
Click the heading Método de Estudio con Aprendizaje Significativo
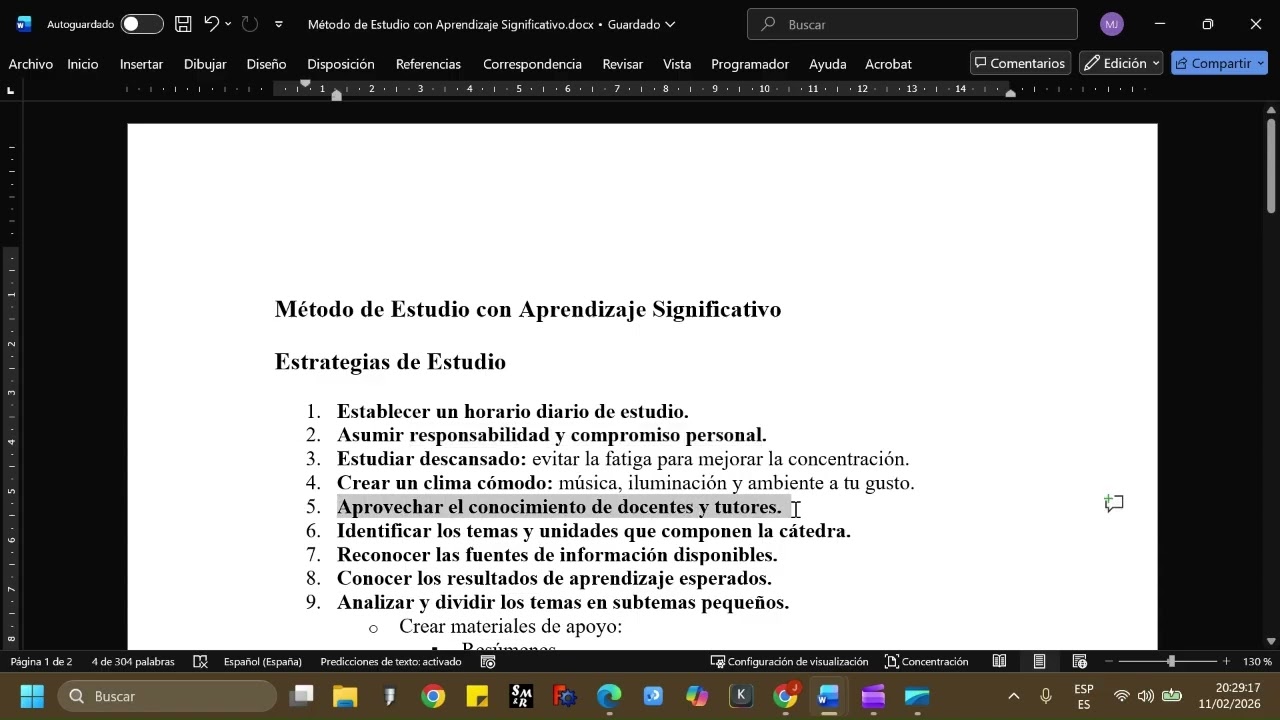(528, 310)
